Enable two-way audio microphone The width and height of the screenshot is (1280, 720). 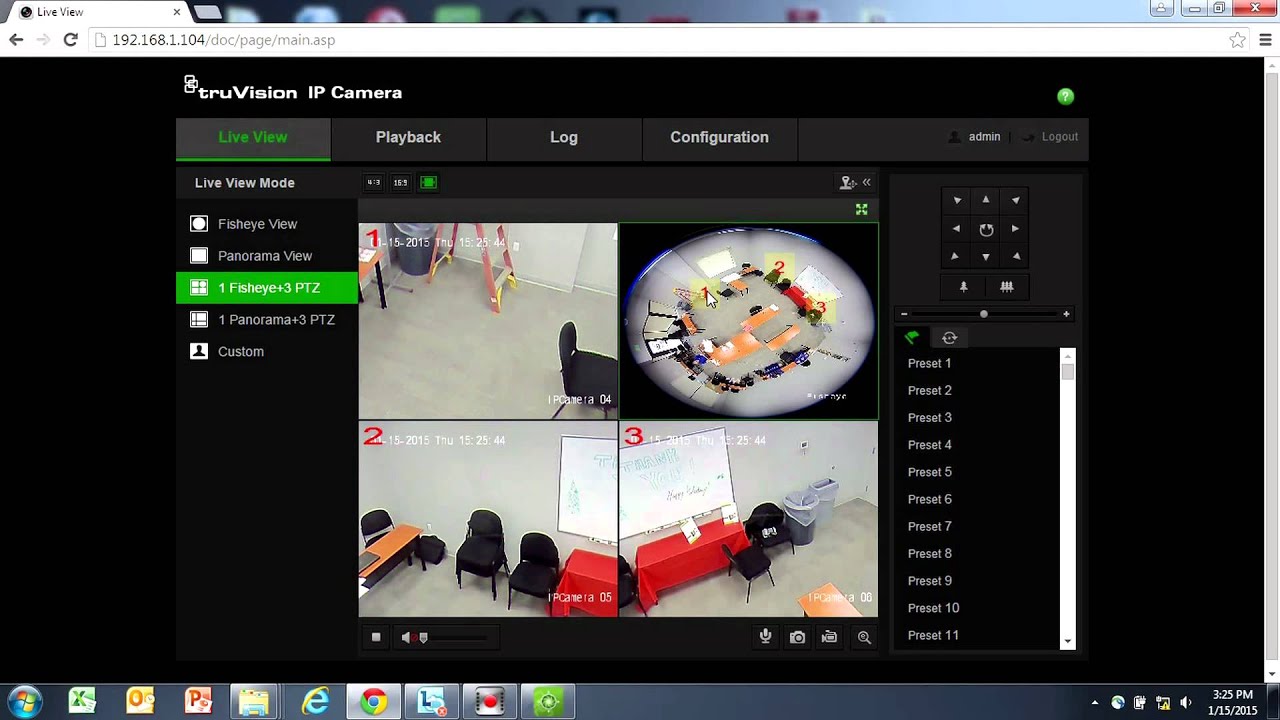coord(765,637)
